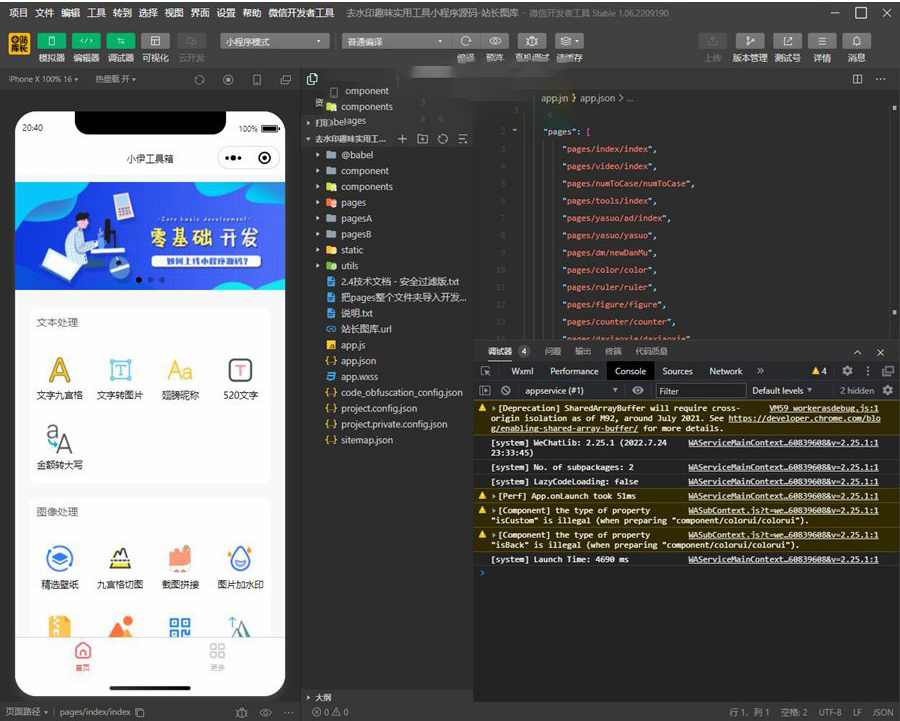Tap 图片加水印 tool in simulator
This screenshot has height=721, width=900.
[x=240, y=567]
